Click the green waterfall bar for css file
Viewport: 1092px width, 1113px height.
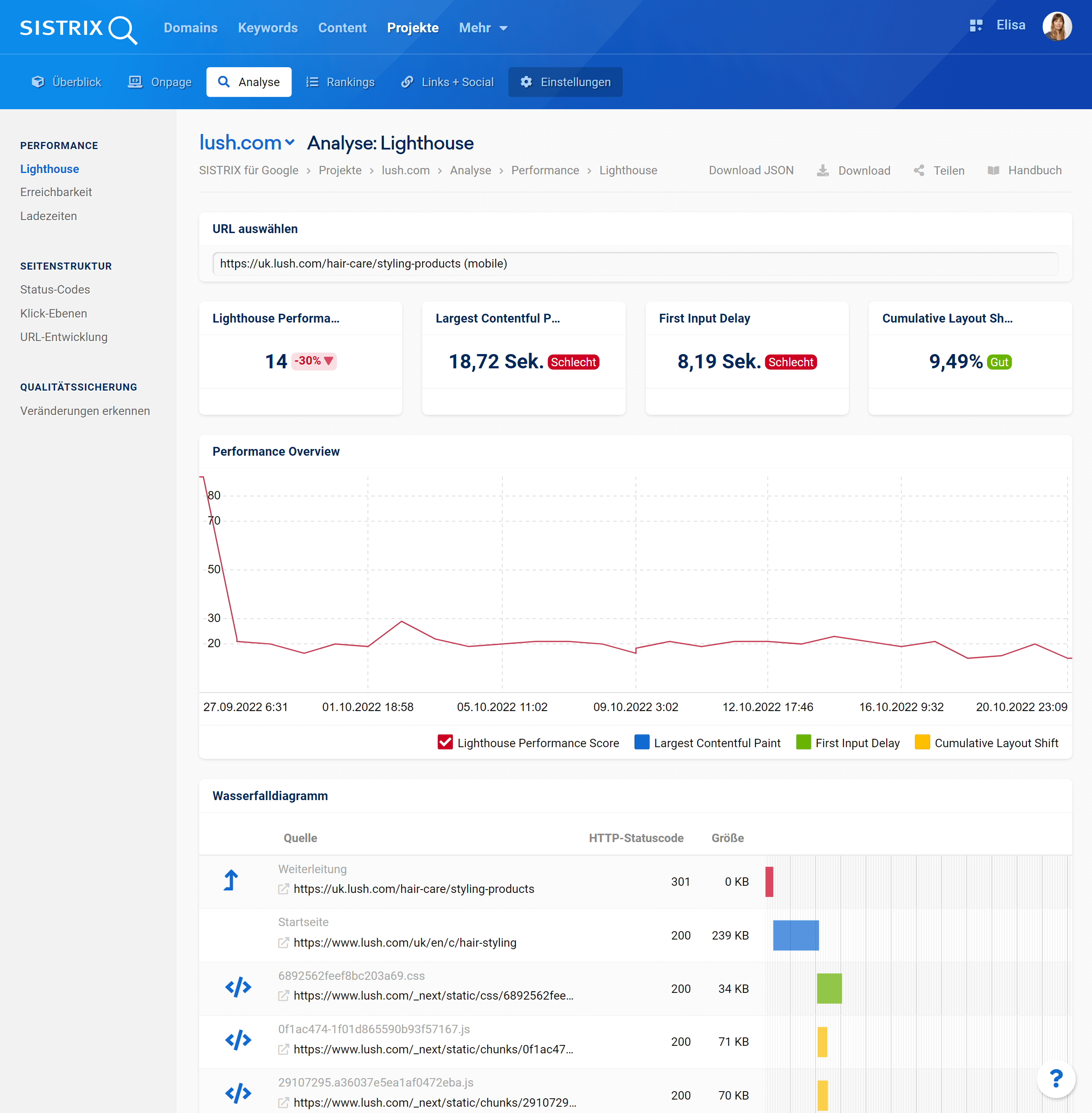(829, 988)
